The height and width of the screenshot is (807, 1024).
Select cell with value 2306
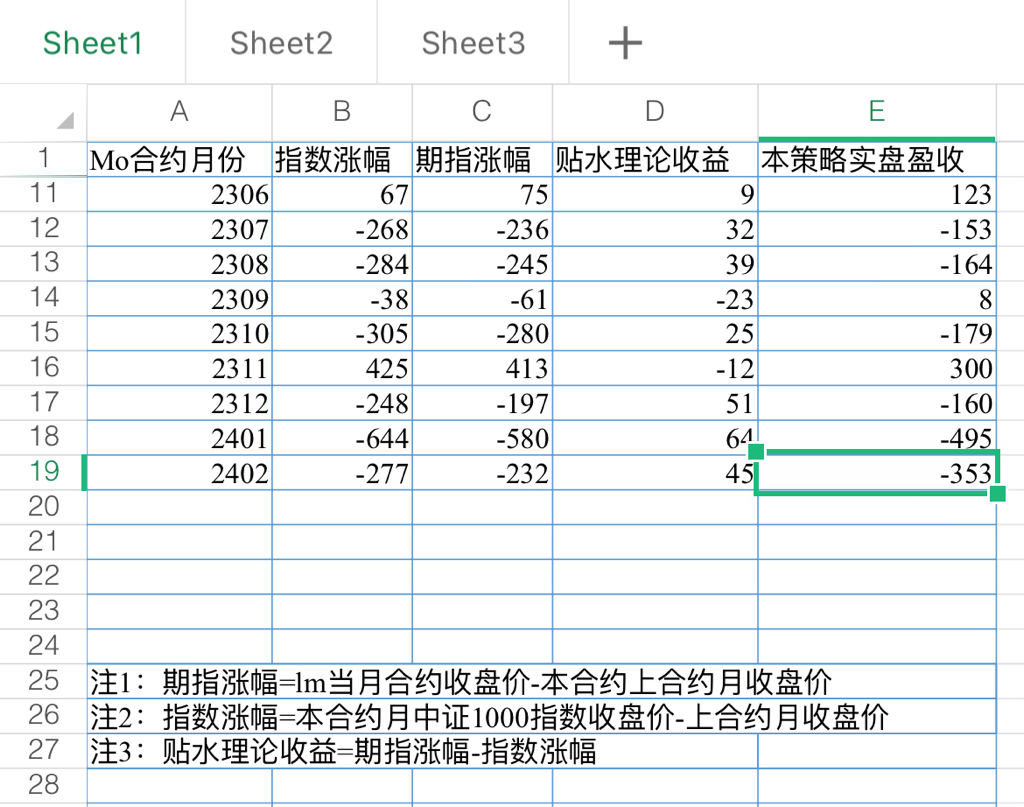180,195
